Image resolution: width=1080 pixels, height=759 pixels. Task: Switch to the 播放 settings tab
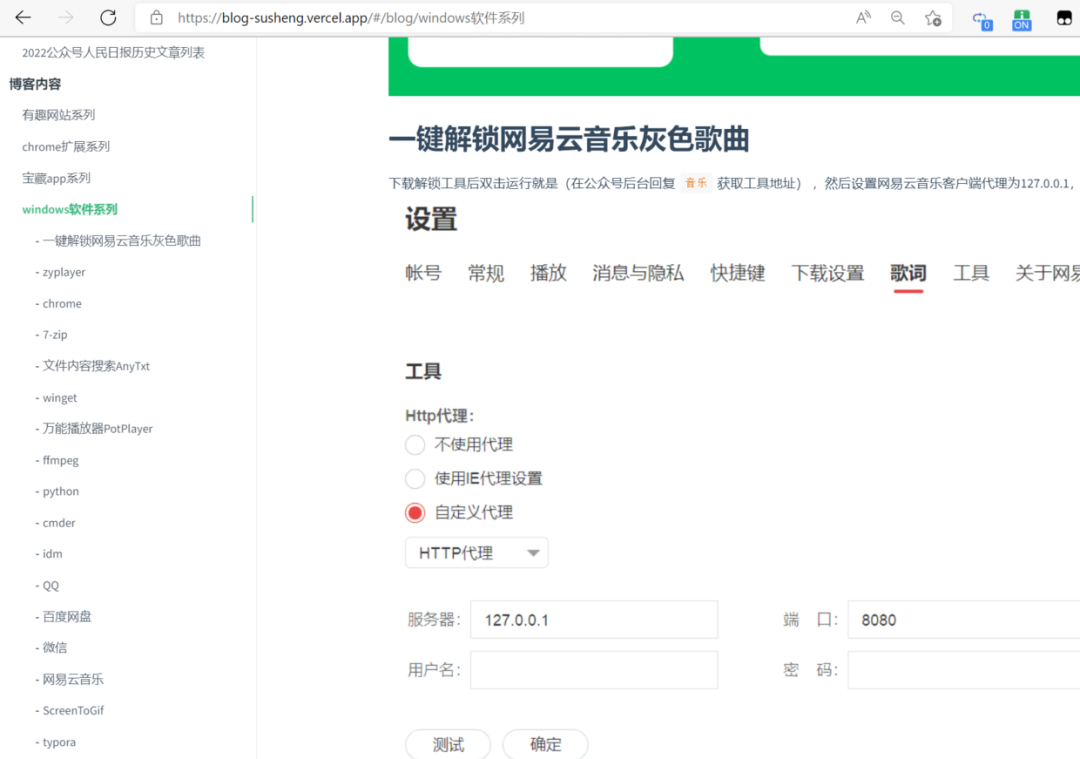[x=548, y=273]
